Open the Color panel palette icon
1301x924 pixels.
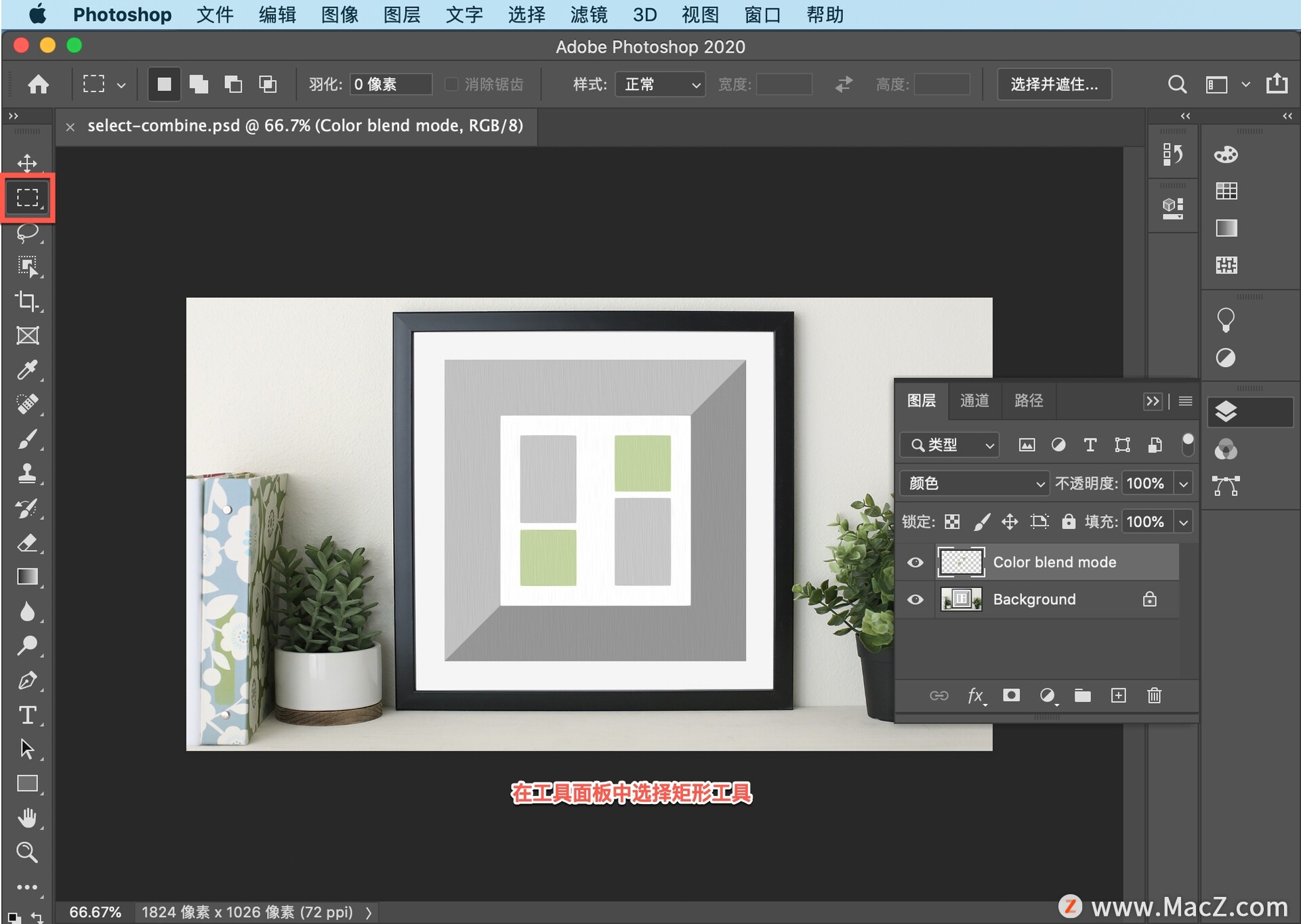click(x=1226, y=155)
